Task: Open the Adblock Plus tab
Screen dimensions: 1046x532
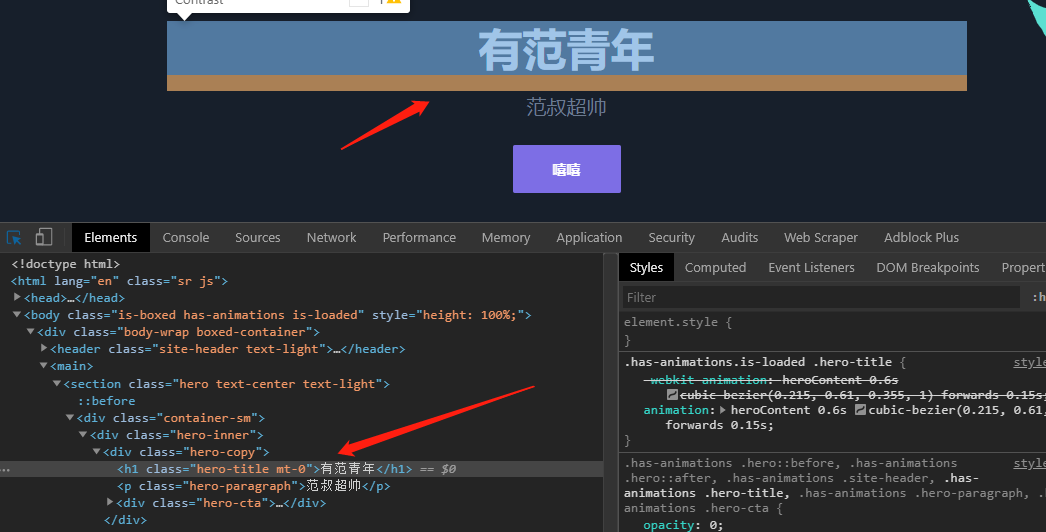Action: point(921,238)
